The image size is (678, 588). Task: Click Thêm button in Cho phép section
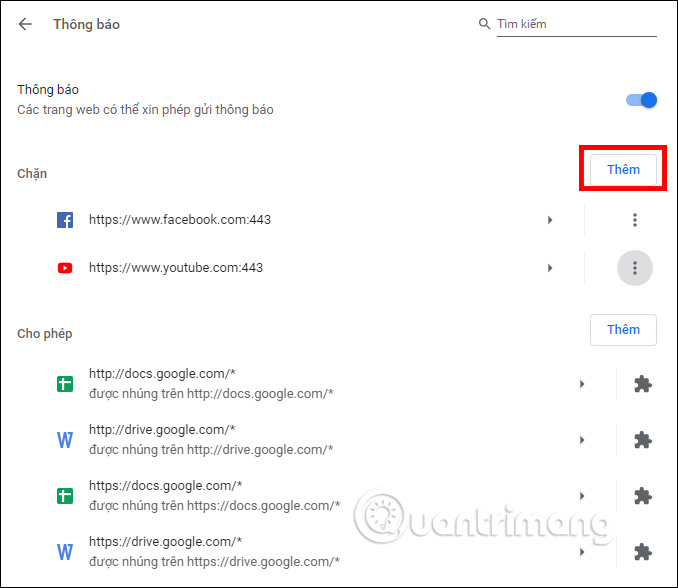[622, 330]
